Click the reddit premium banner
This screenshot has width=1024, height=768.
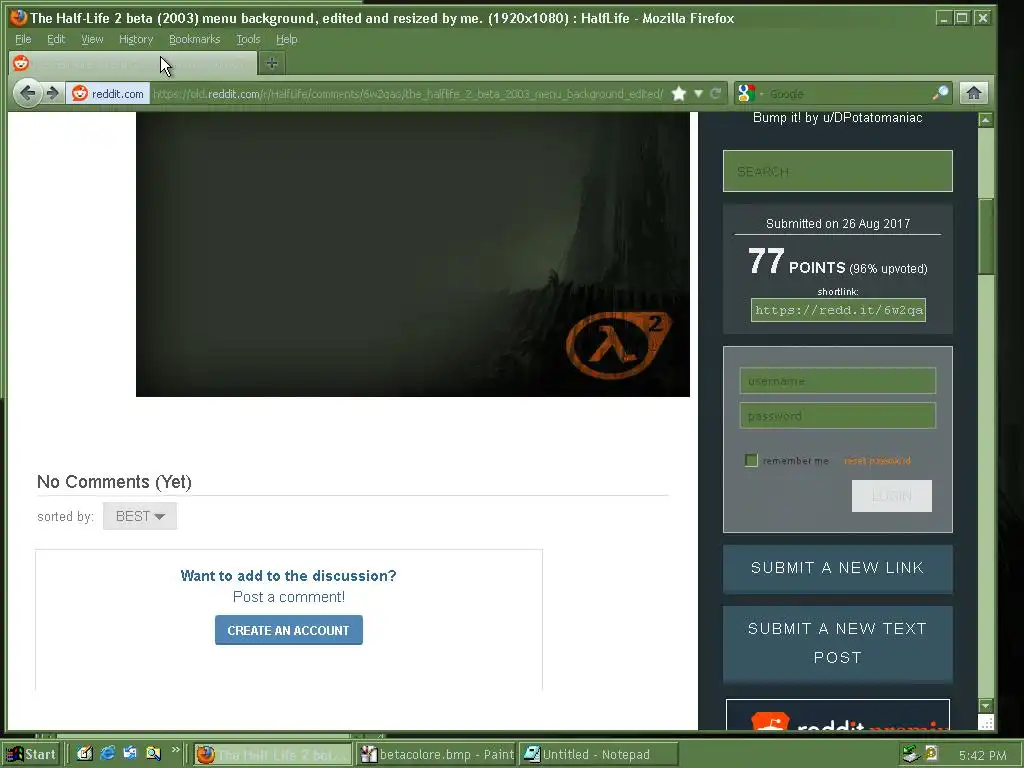838,714
